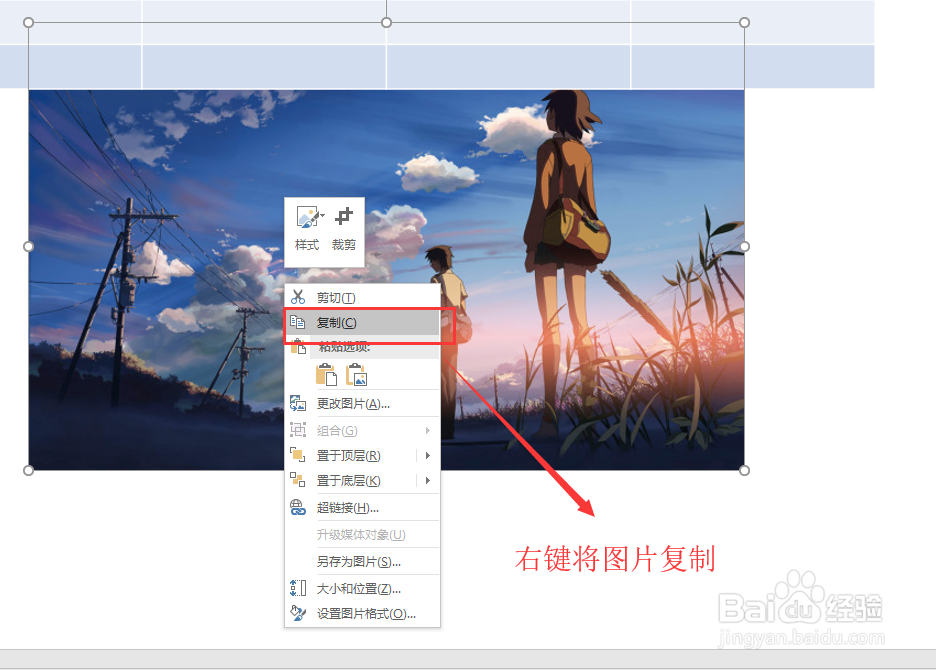
Task: Click the Size and Position icon
Action: pos(298,588)
